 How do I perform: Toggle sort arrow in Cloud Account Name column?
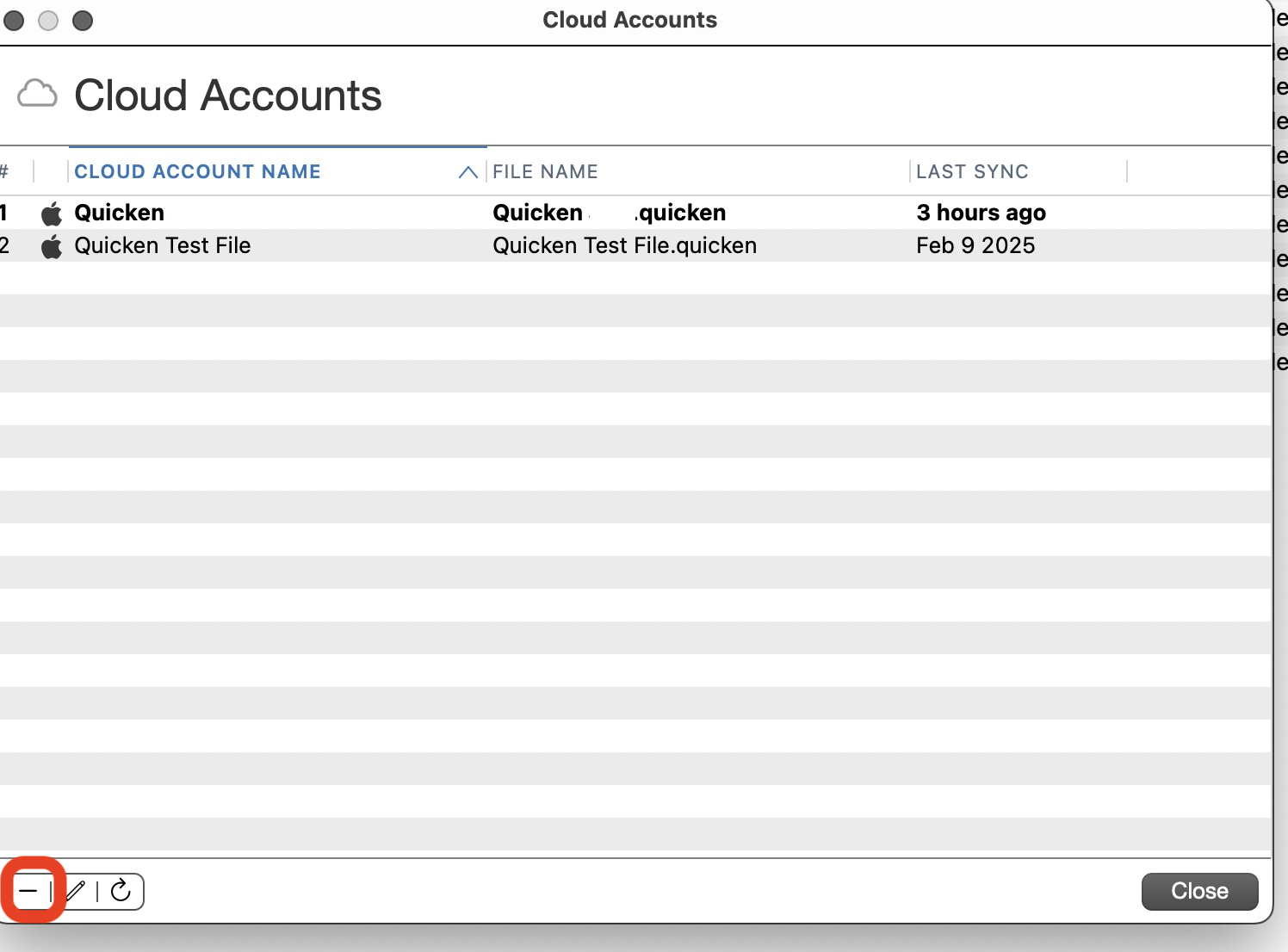tap(468, 172)
